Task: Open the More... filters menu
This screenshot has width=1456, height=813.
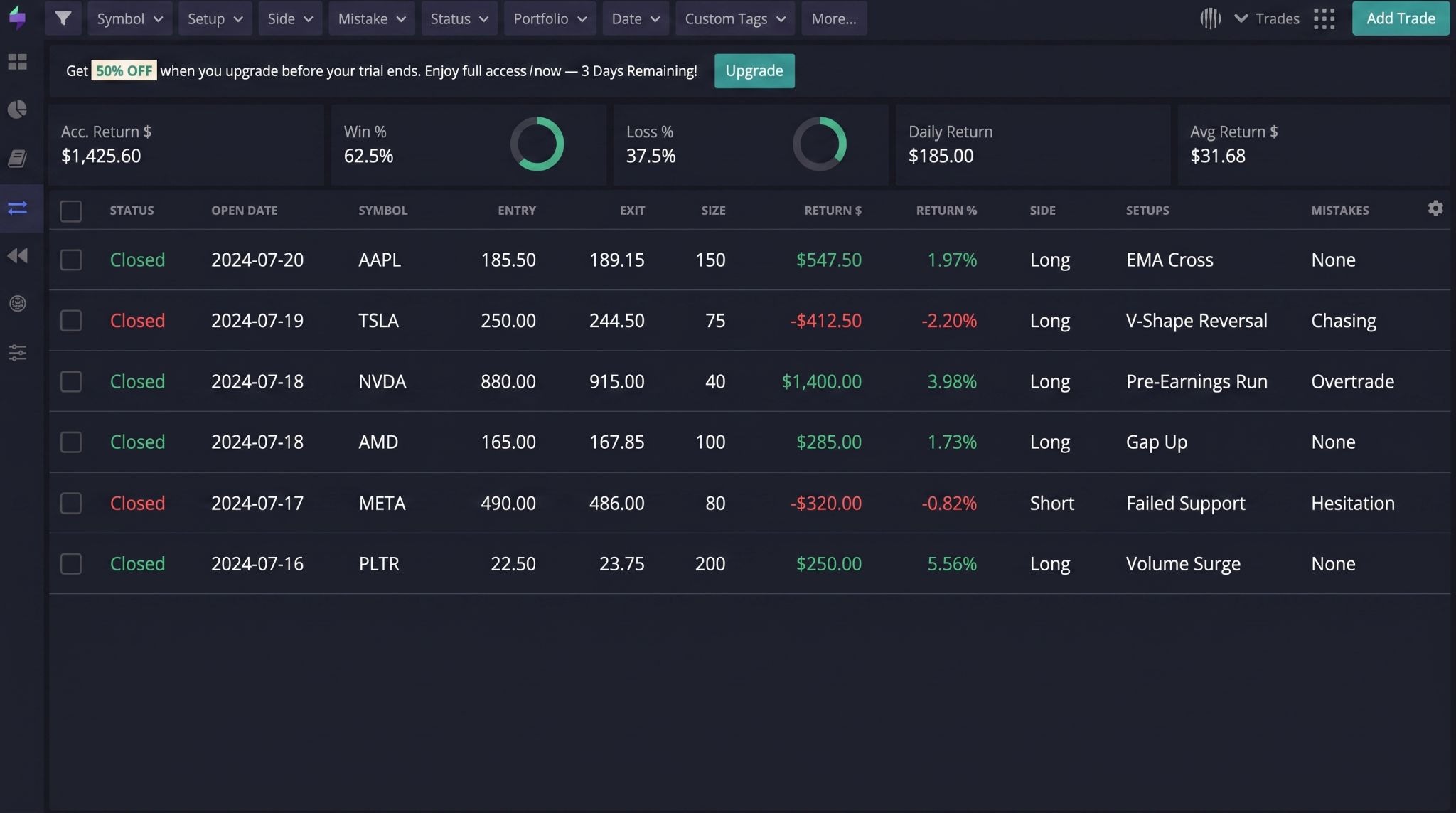Action: 834,18
